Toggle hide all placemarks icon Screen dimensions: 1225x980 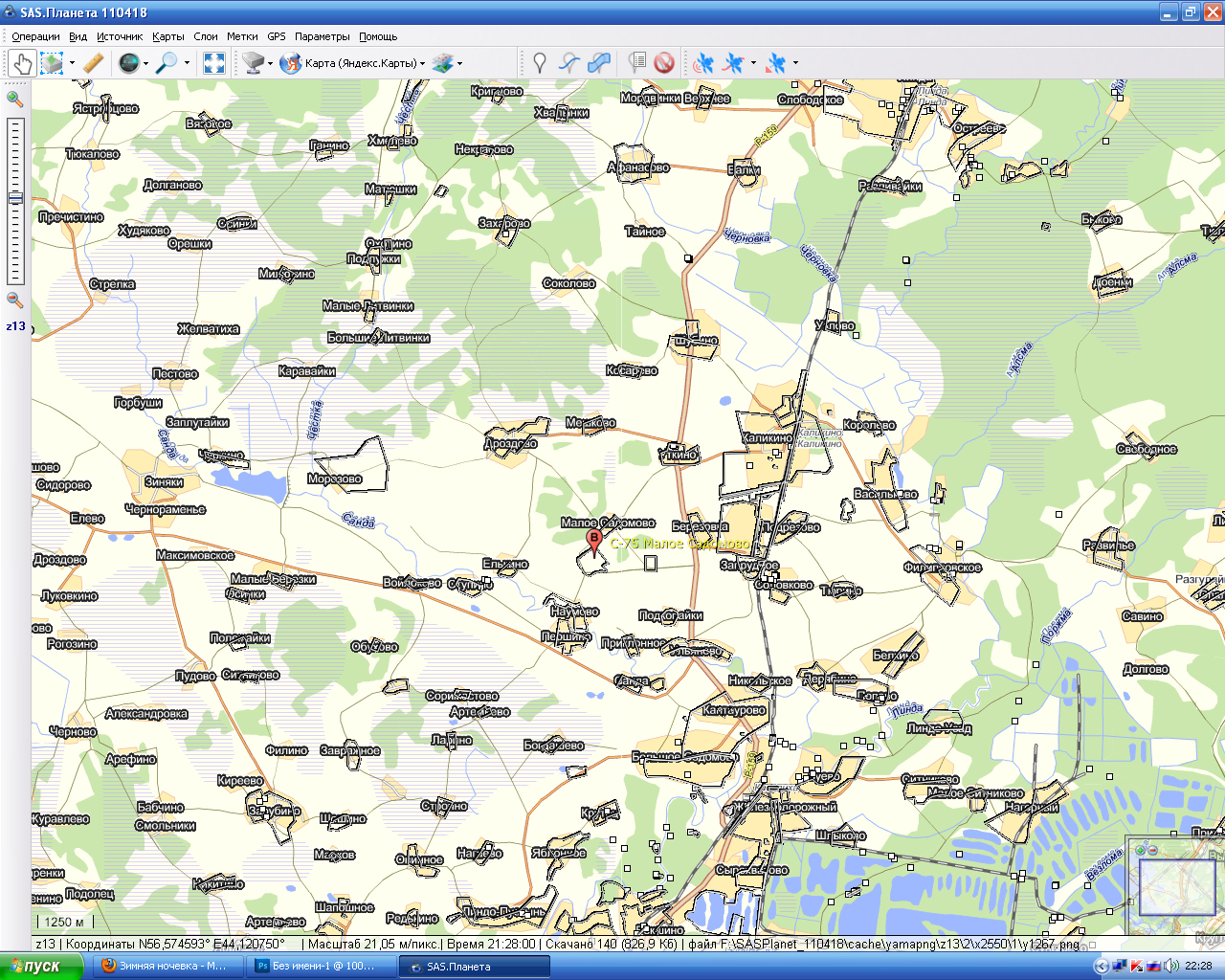[664, 63]
